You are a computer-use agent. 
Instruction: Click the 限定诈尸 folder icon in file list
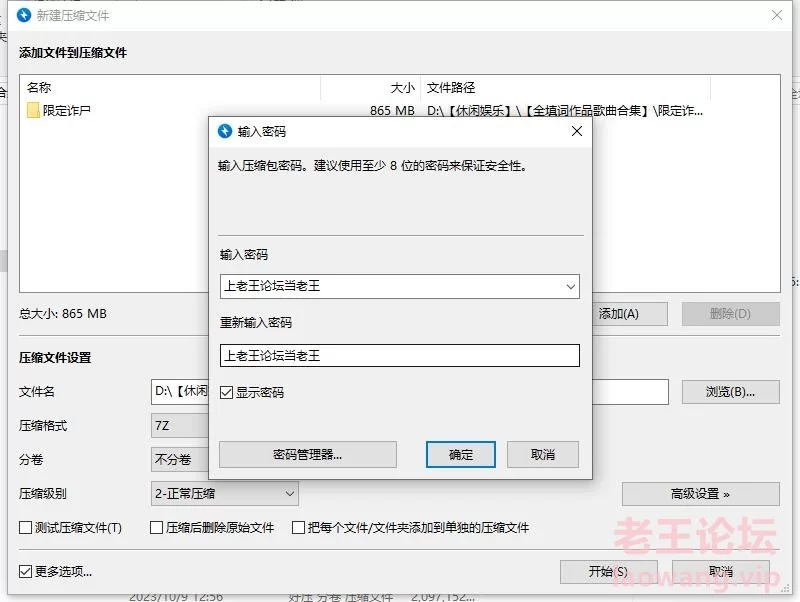(x=33, y=111)
